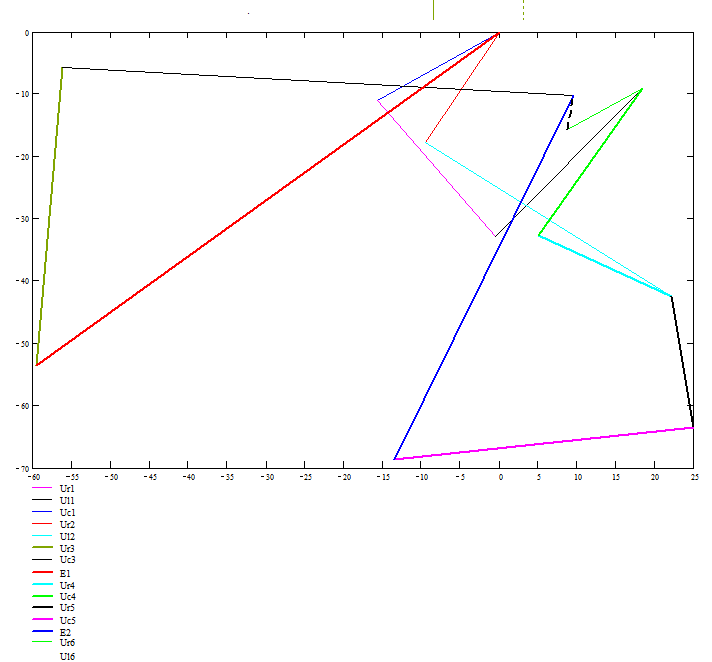
Task: Select the olive Ur3 vector in plot
Action: click(49, 216)
